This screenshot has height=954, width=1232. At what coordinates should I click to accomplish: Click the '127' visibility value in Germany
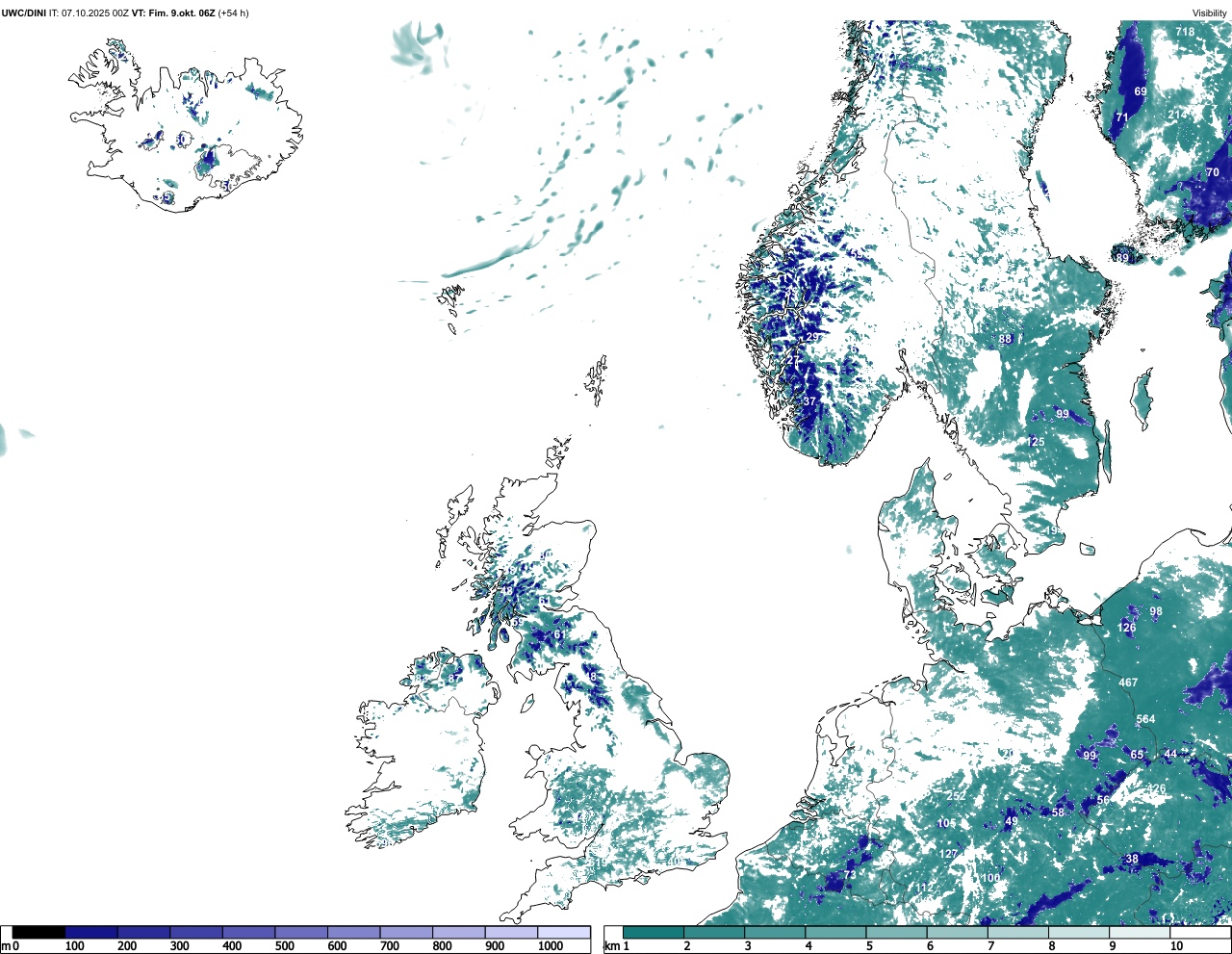click(x=949, y=854)
